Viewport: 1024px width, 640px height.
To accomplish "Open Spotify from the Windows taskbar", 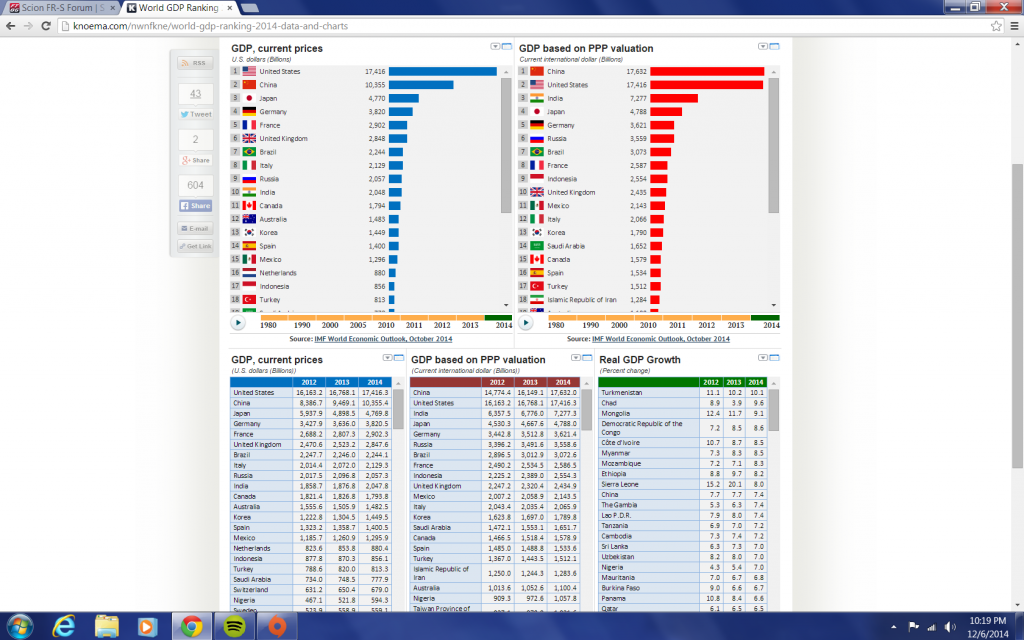I will (232, 626).
